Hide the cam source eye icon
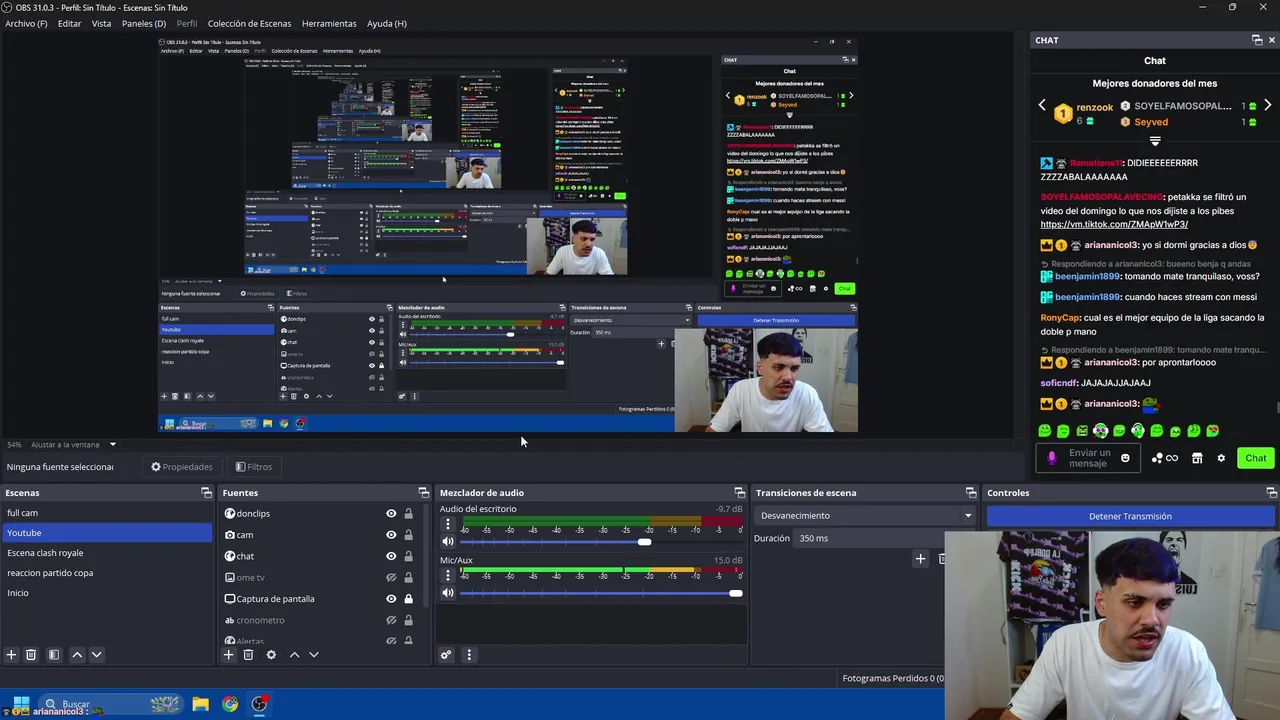This screenshot has height=720, width=1280. [x=391, y=534]
